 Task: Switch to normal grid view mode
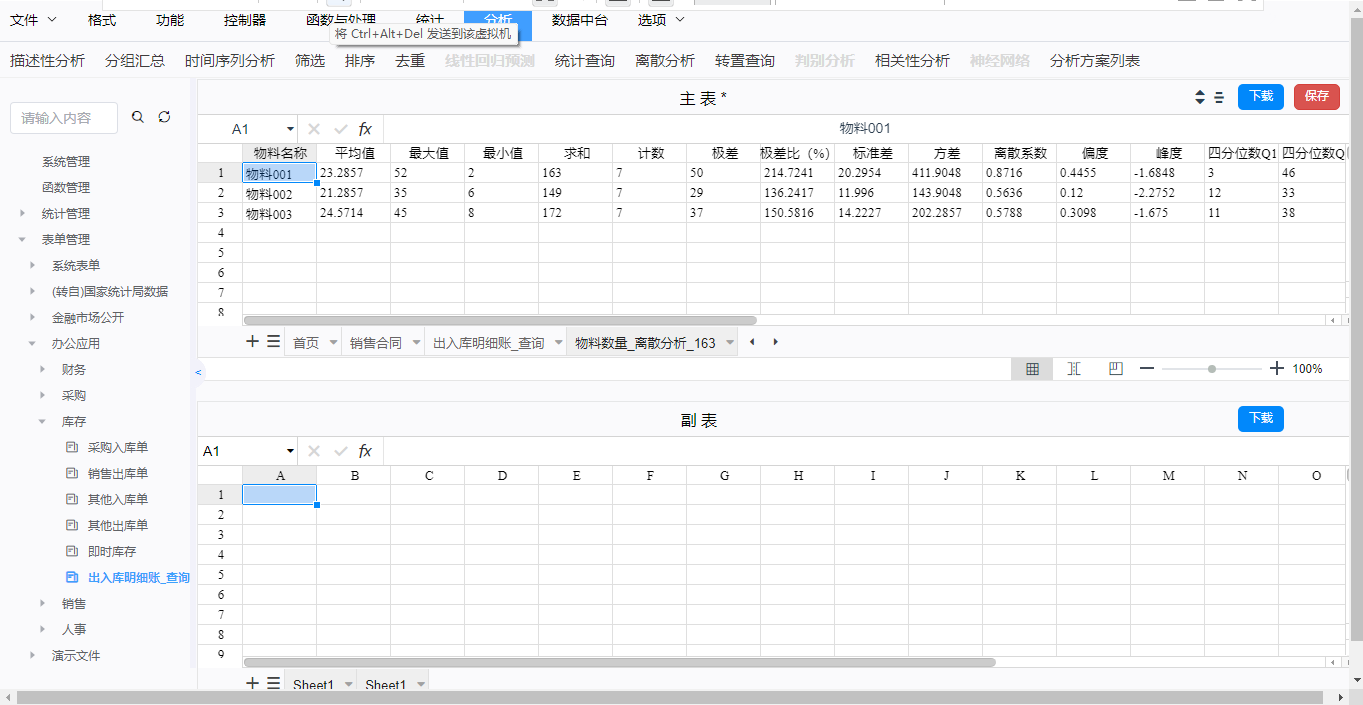pyautogui.click(x=1032, y=369)
